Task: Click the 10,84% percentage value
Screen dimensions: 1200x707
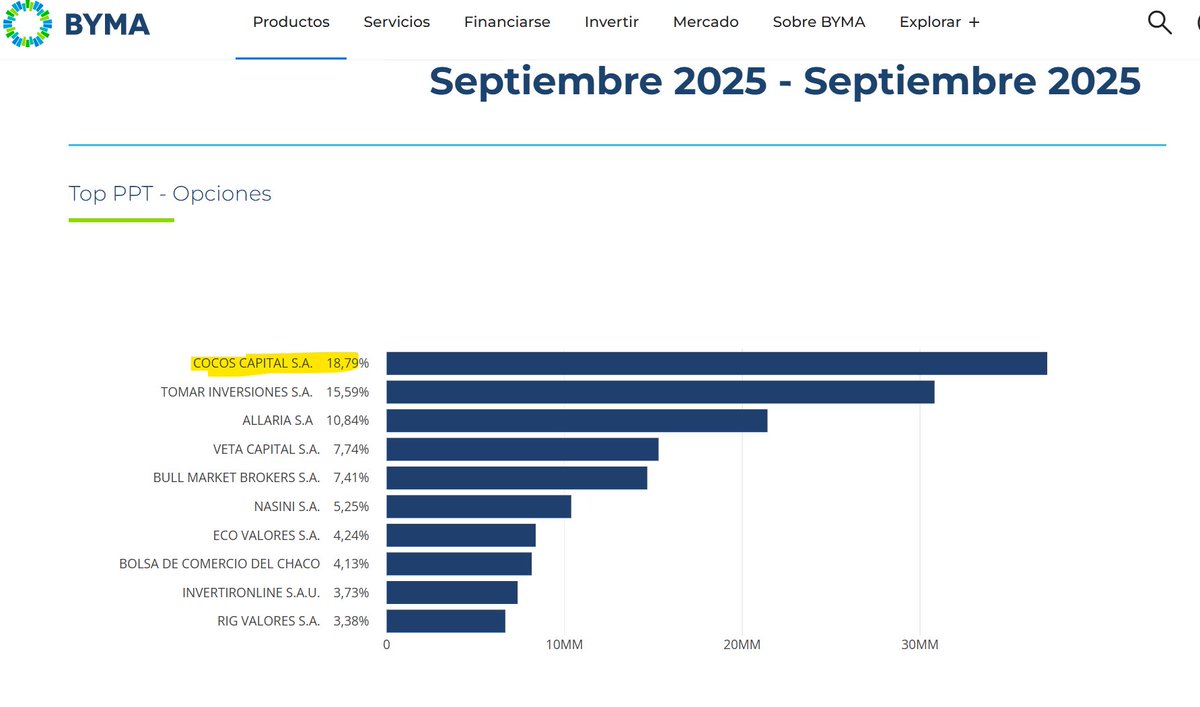Action: point(348,421)
